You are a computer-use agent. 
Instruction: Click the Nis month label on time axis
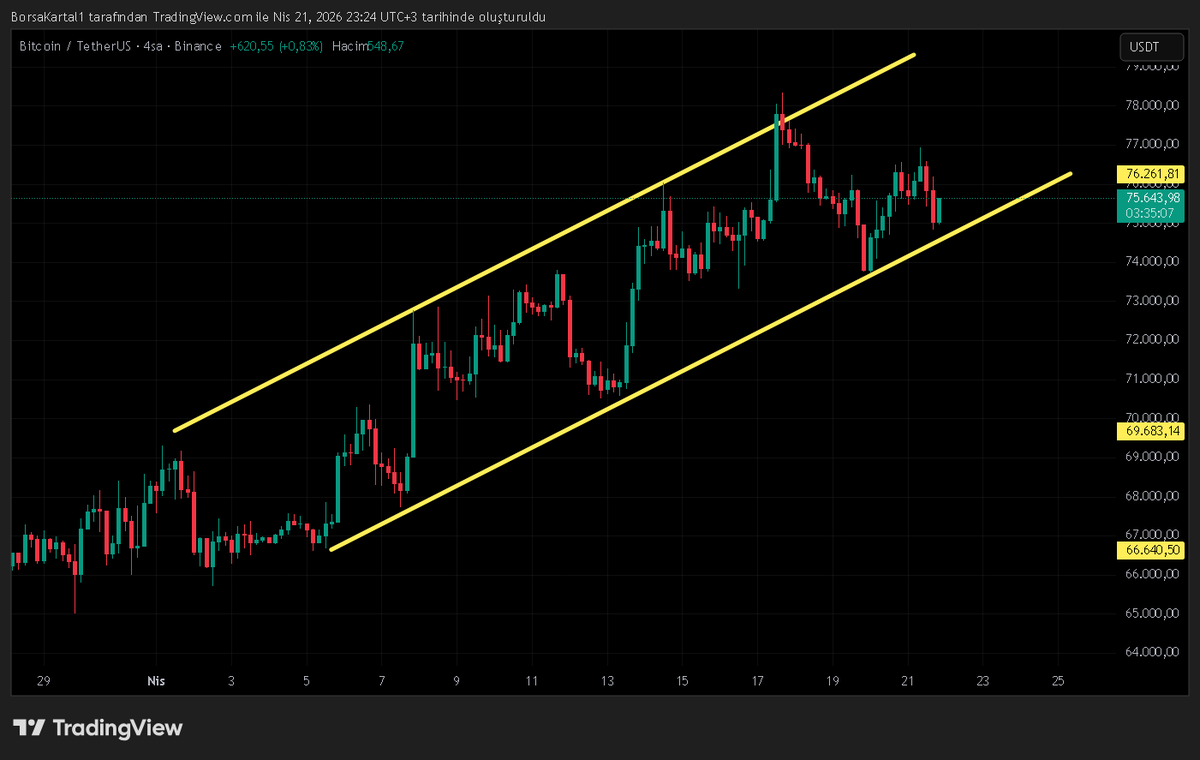click(x=155, y=681)
